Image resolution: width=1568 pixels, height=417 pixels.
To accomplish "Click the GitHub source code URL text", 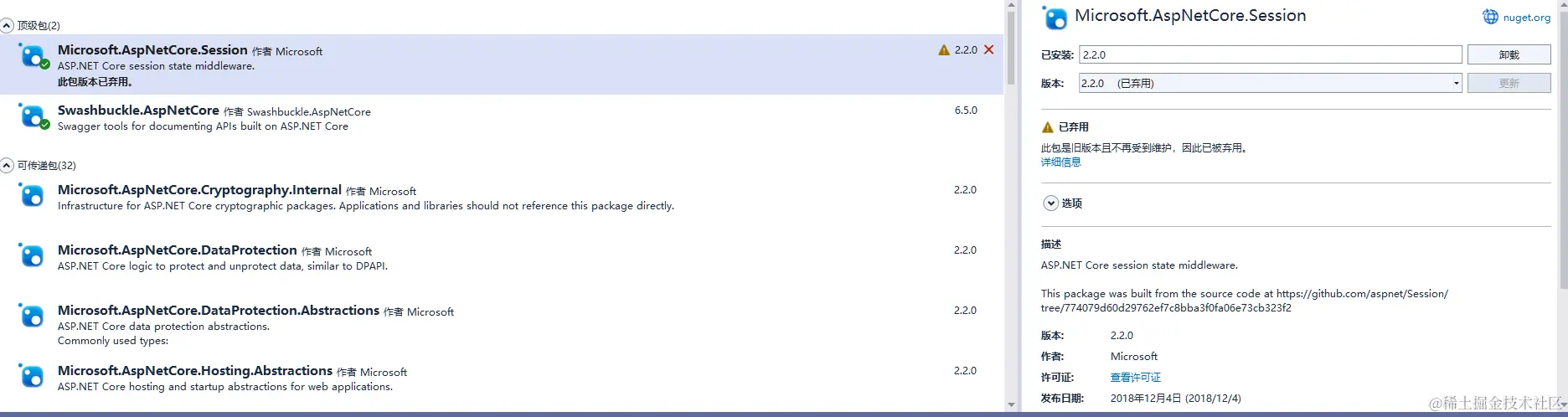I will 1245,301.
